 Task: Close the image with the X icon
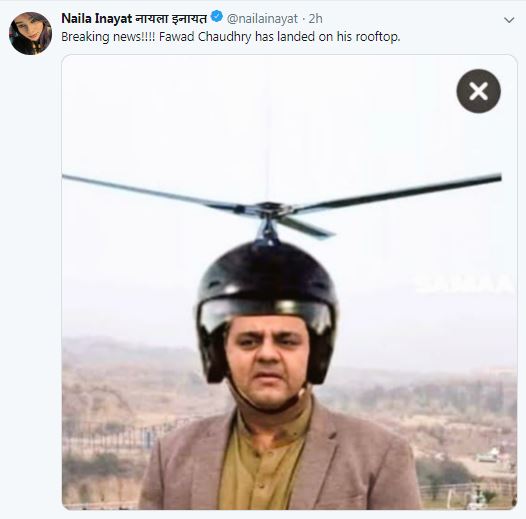[x=478, y=91]
